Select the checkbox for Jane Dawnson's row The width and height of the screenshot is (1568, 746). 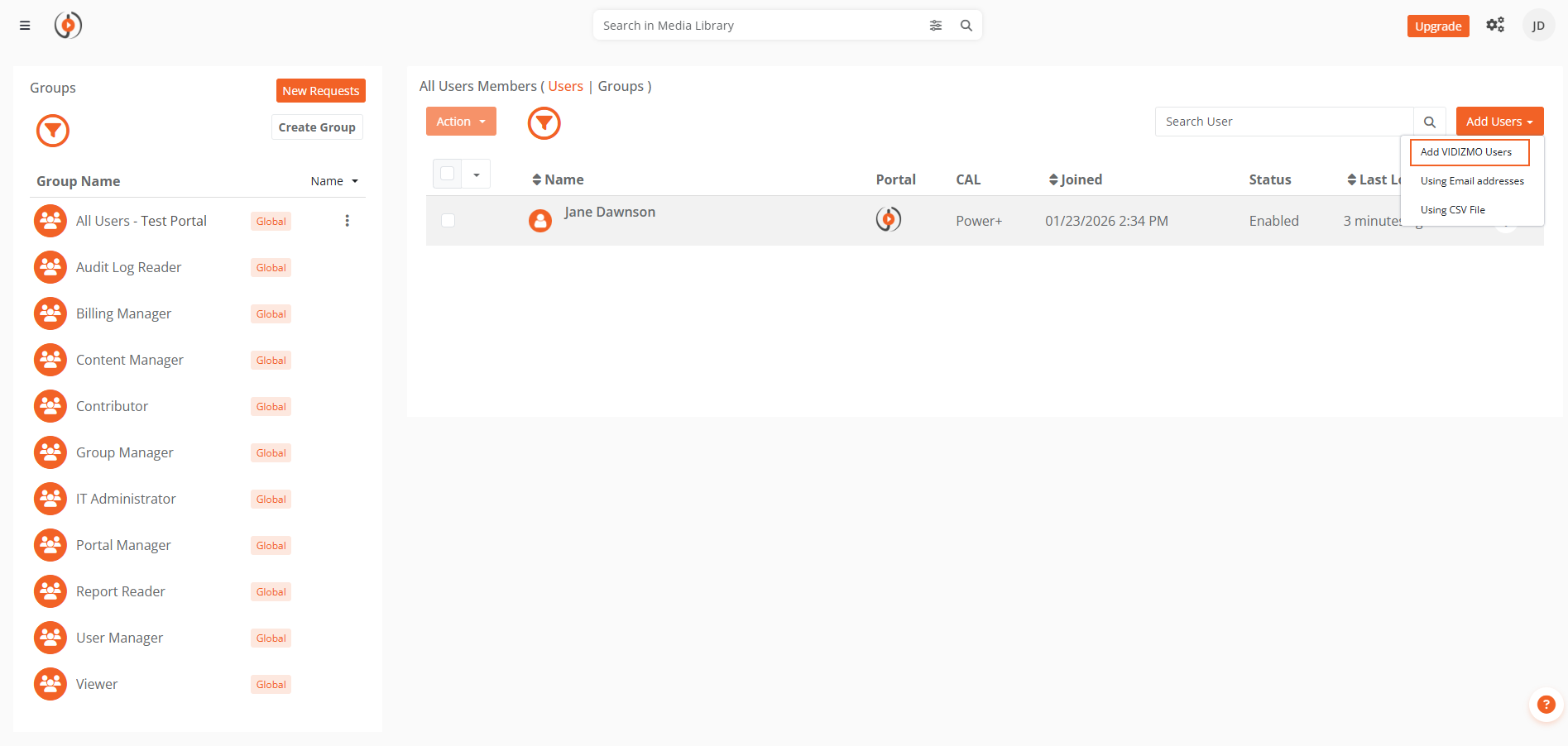click(x=448, y=220)
